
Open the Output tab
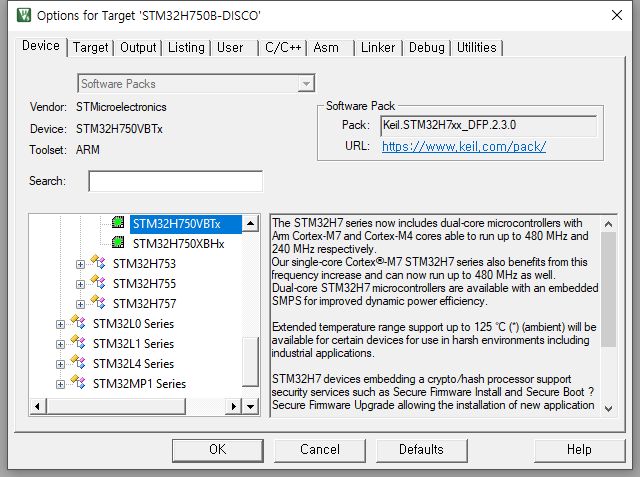coord(138,48)
